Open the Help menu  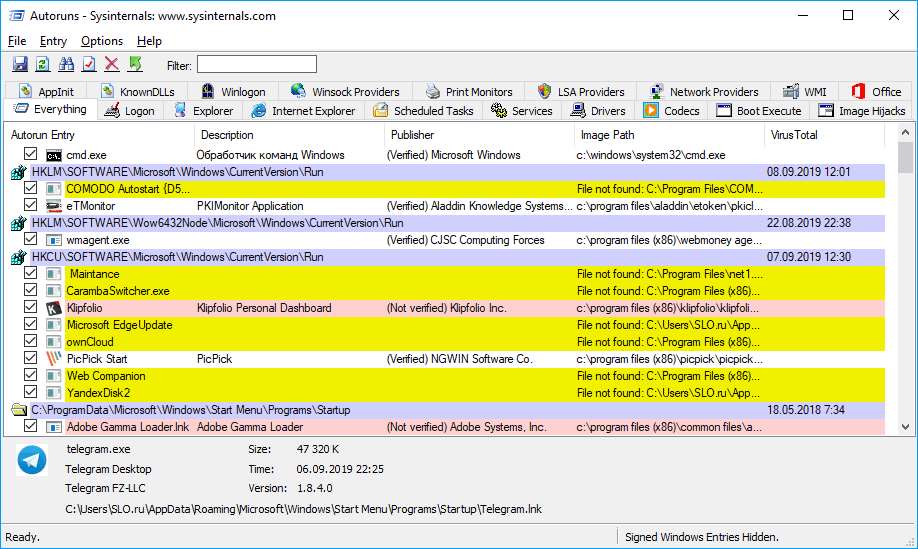pyautogui.click(x=149, y=41)
